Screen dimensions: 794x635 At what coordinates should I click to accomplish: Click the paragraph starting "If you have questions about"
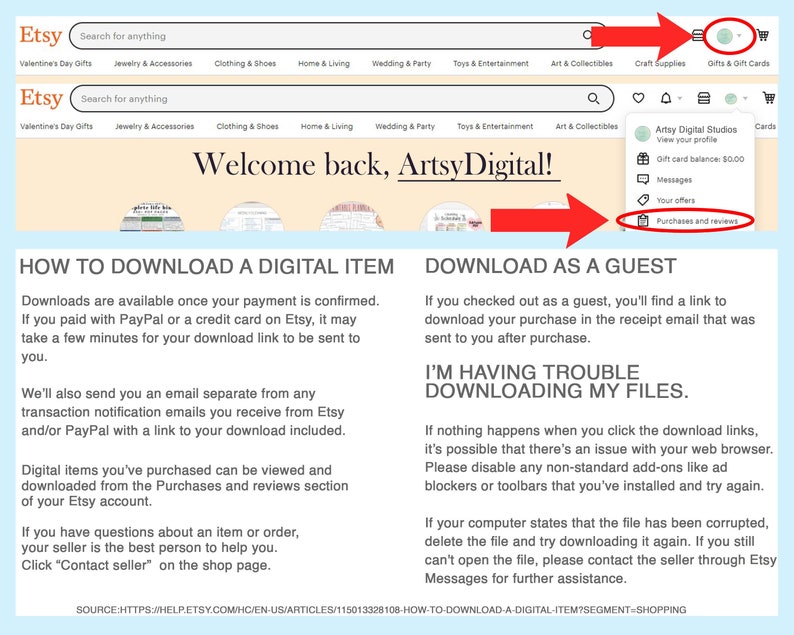pyautogui.click(x=160, y=548)
